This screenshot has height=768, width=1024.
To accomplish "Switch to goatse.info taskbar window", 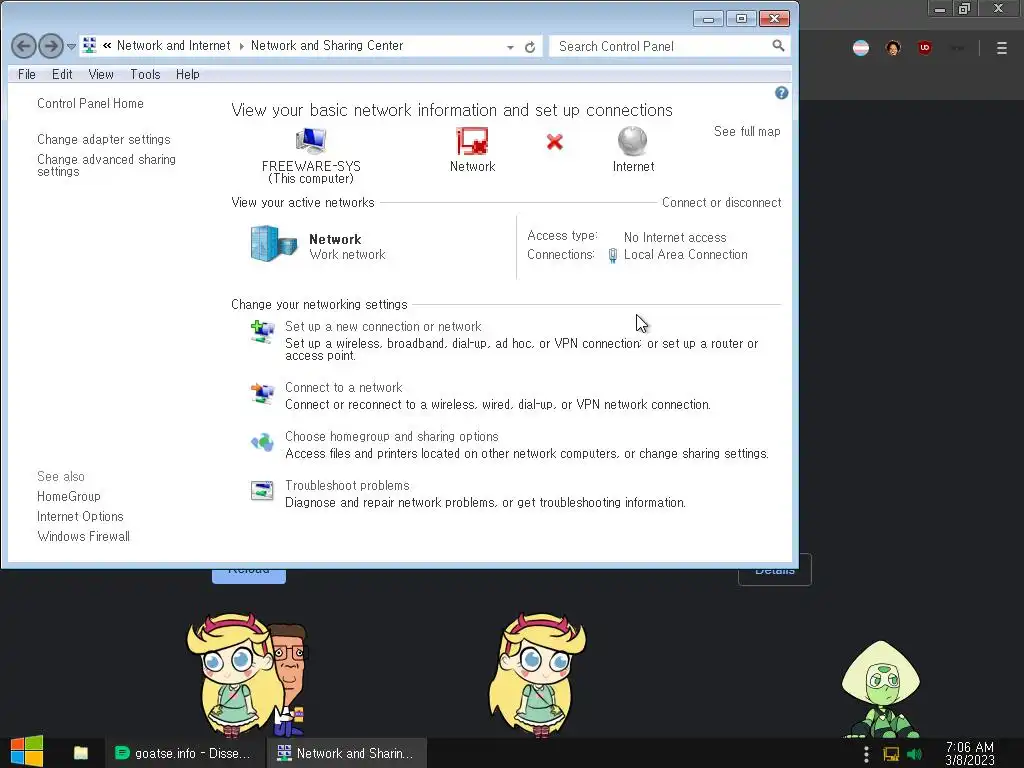I will point(184,753).
